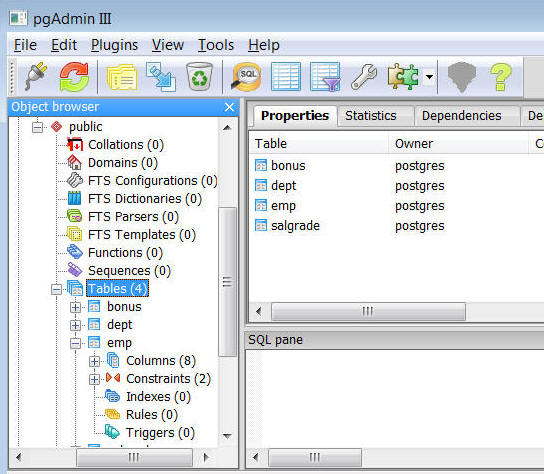Screen dimensions: 544x474
Task: Collapse the emp table node
Action: [x=75, y=344]
